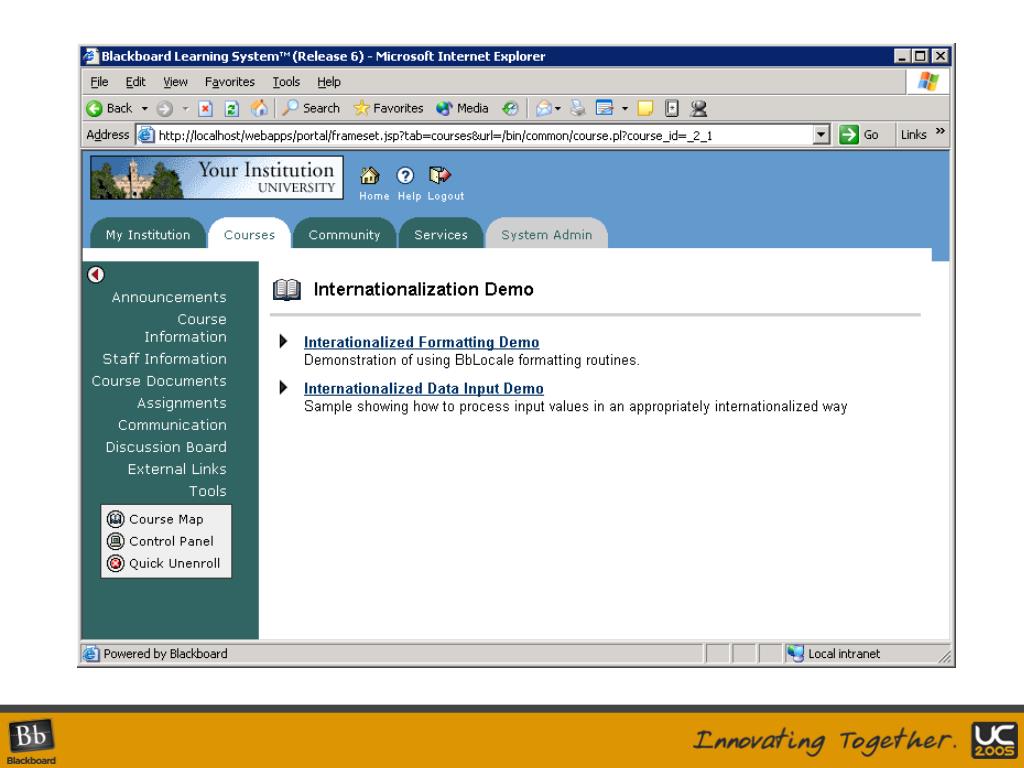Open the Favorites menu
Screen dimensions: 1024x768
pos(230,82)
